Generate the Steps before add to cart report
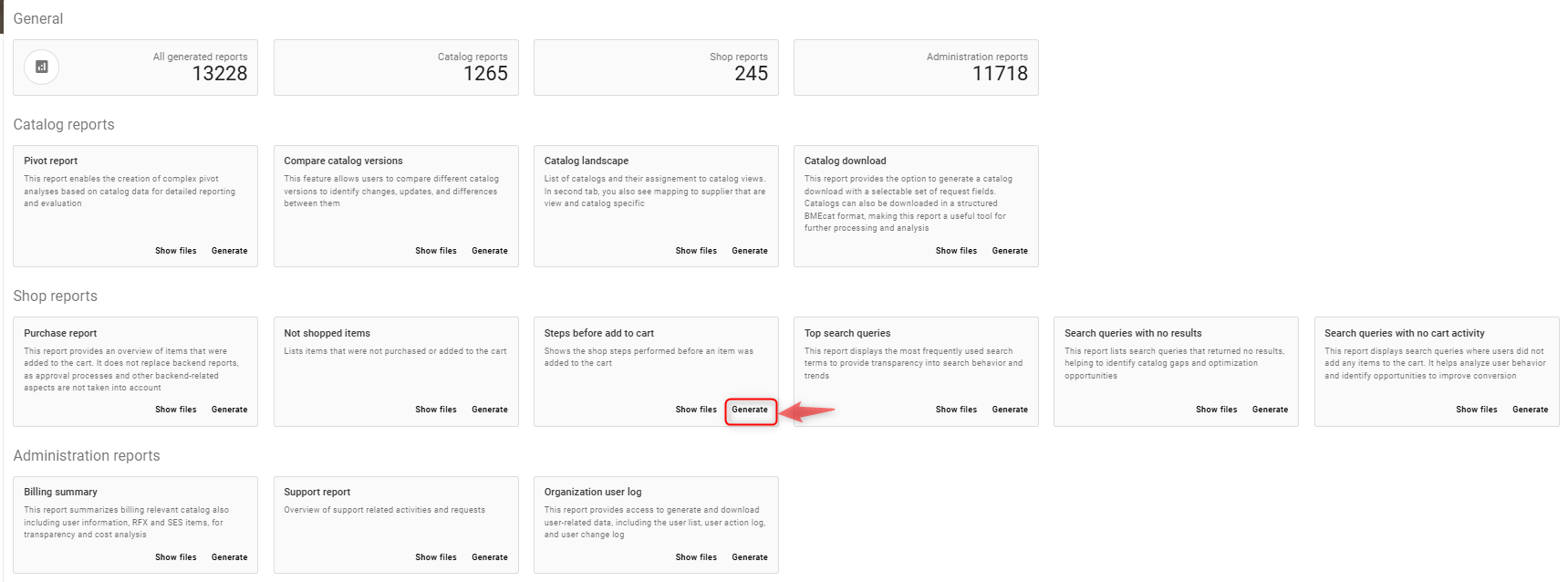Viewport: 1568px width, 582px height. [x=750, y=410]
